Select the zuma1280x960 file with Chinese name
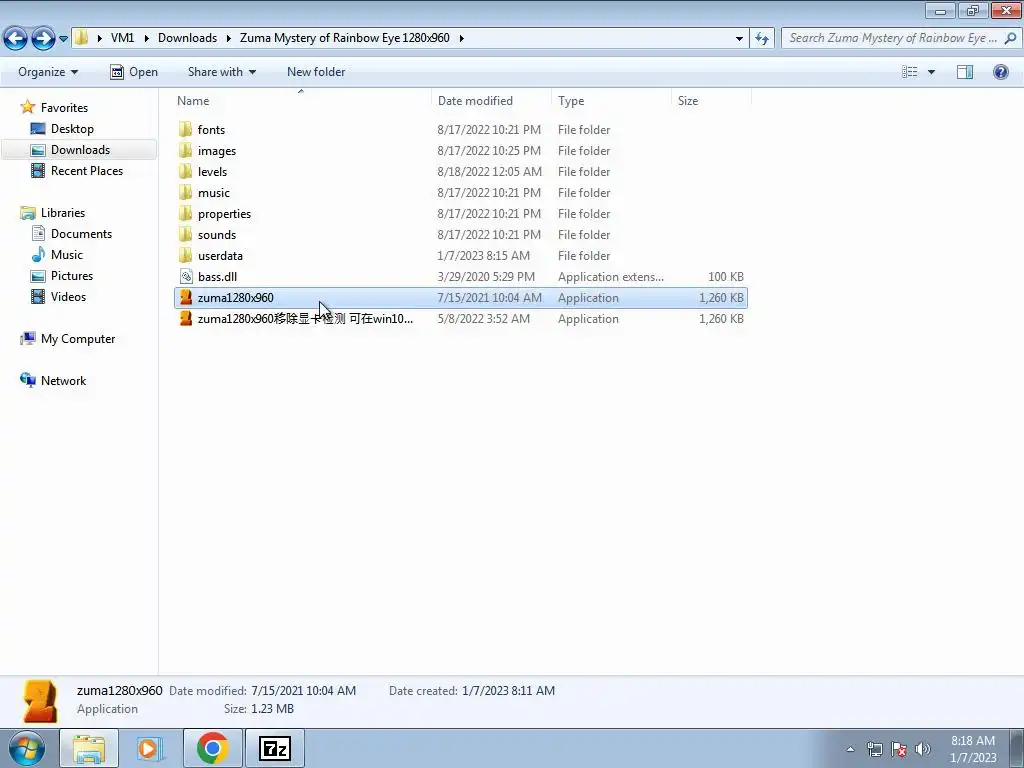This screenshot has height=768, width=1024. (x=460, y=319)
